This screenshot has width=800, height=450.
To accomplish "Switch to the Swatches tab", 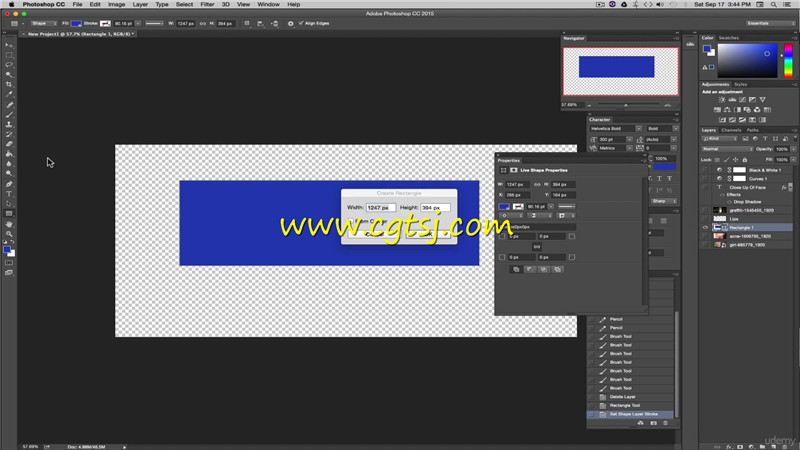I will point(729,38).
